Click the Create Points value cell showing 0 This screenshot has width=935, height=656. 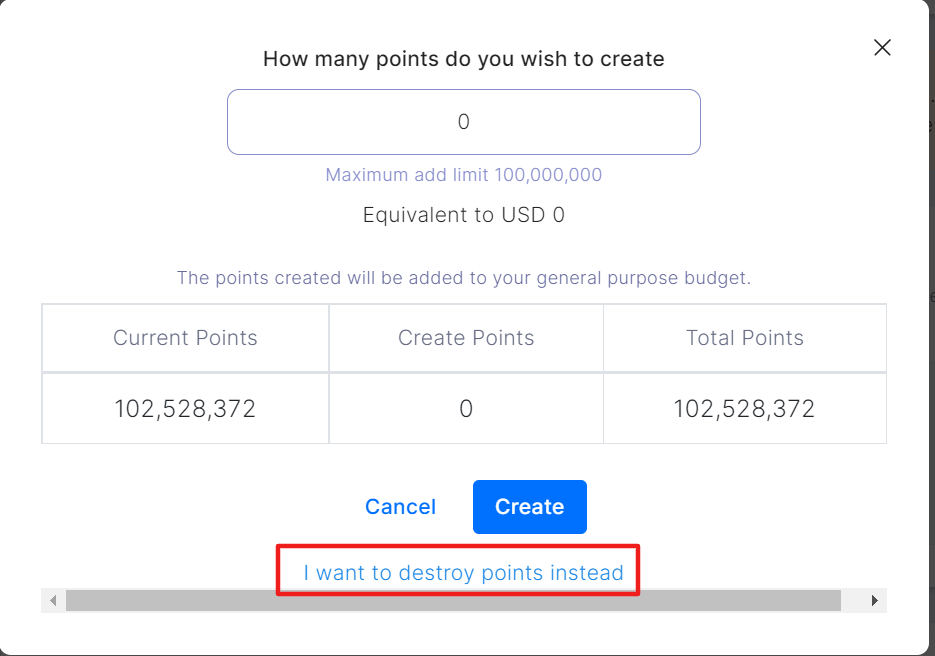click(466, 408)
